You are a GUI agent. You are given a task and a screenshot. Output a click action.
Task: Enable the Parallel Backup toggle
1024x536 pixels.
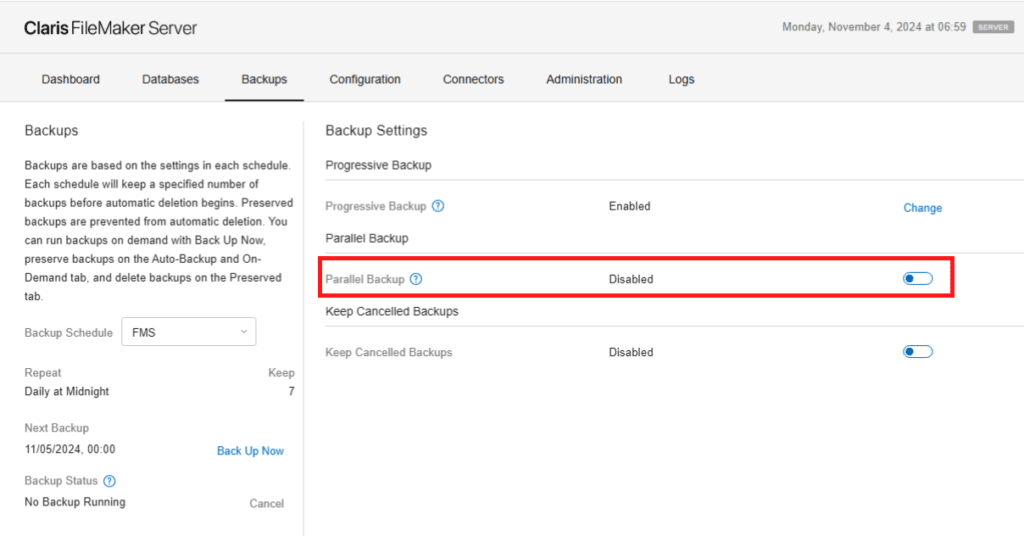tap(918, 279)
